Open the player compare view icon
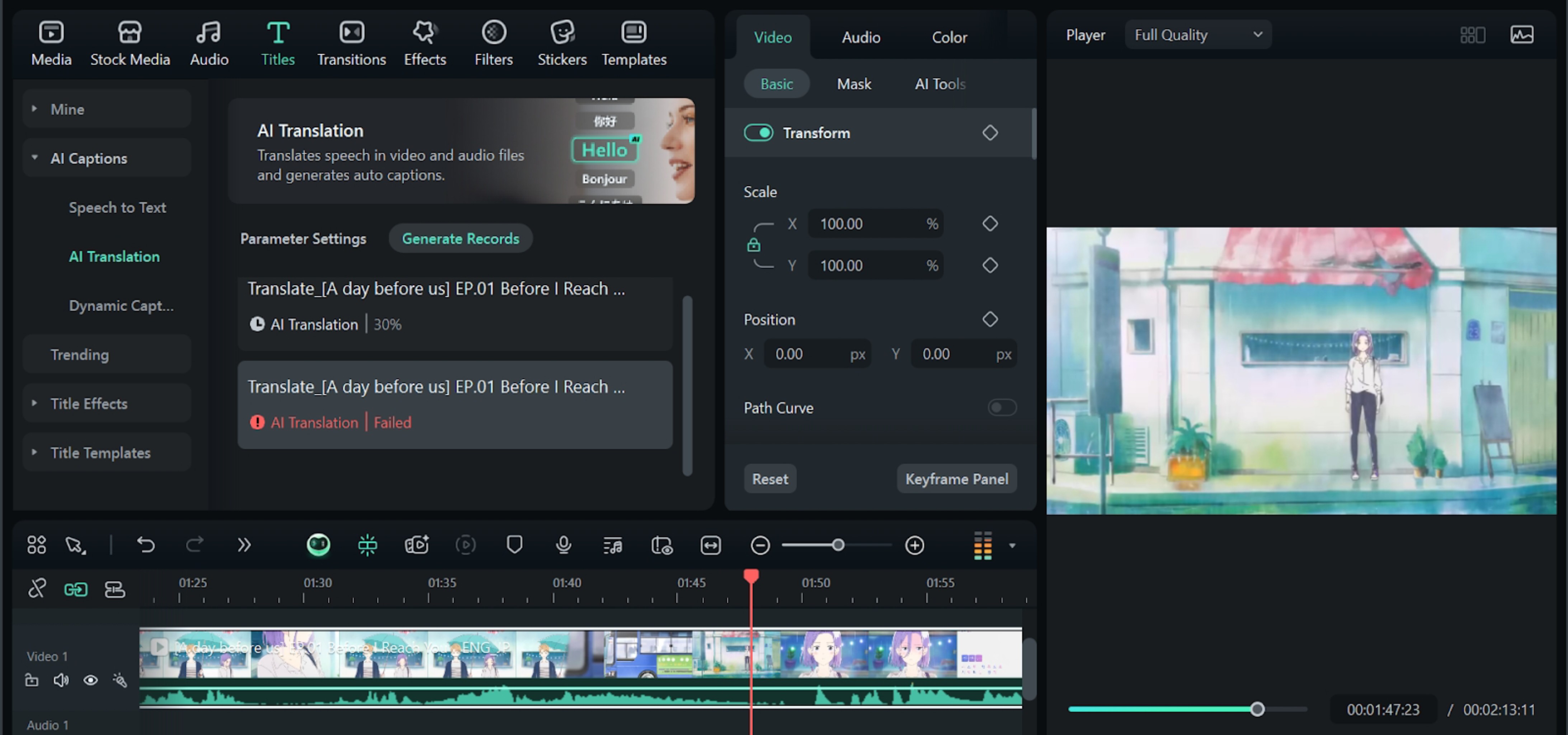 1473,35
